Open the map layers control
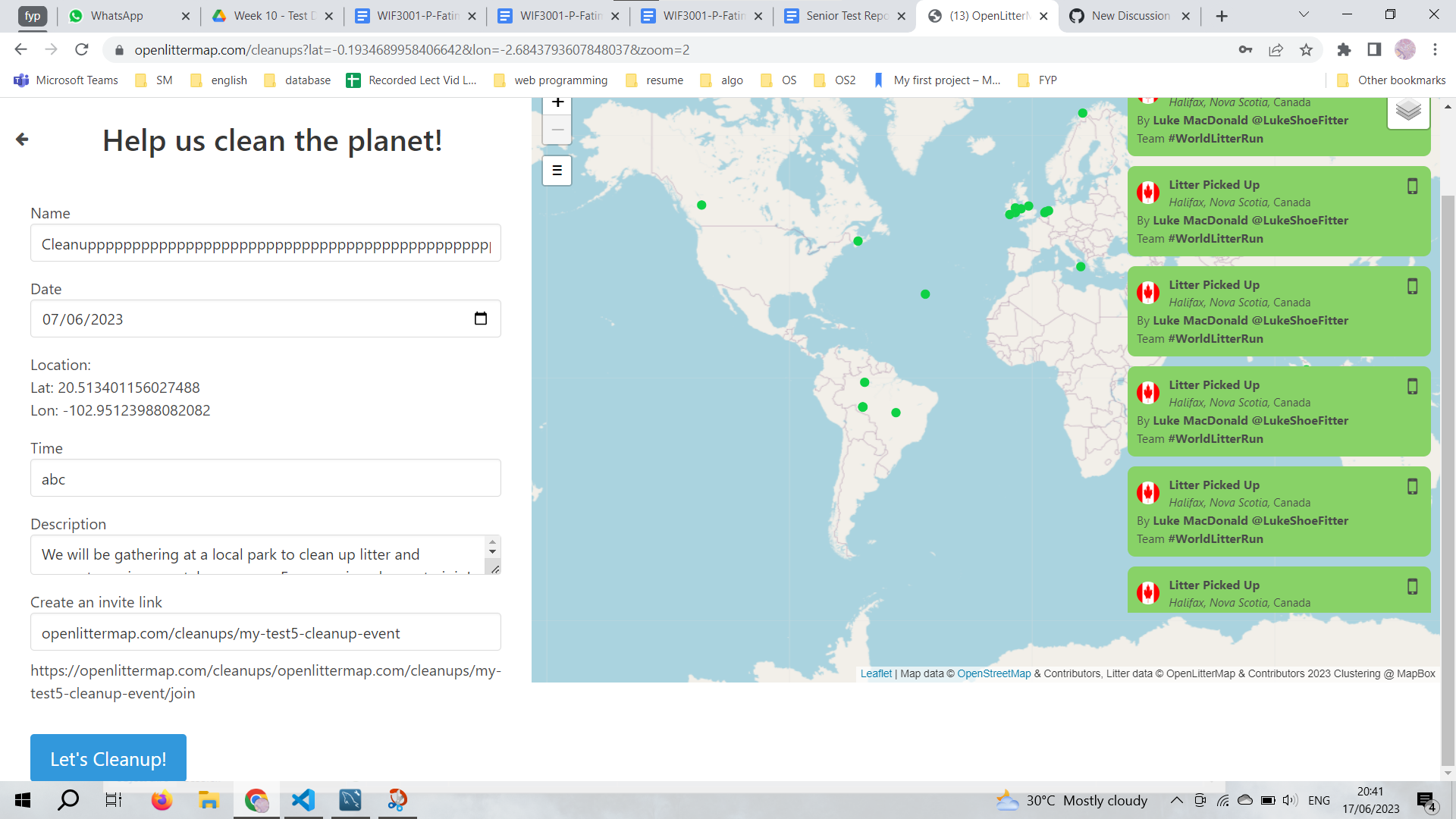 pos(1409,110)
